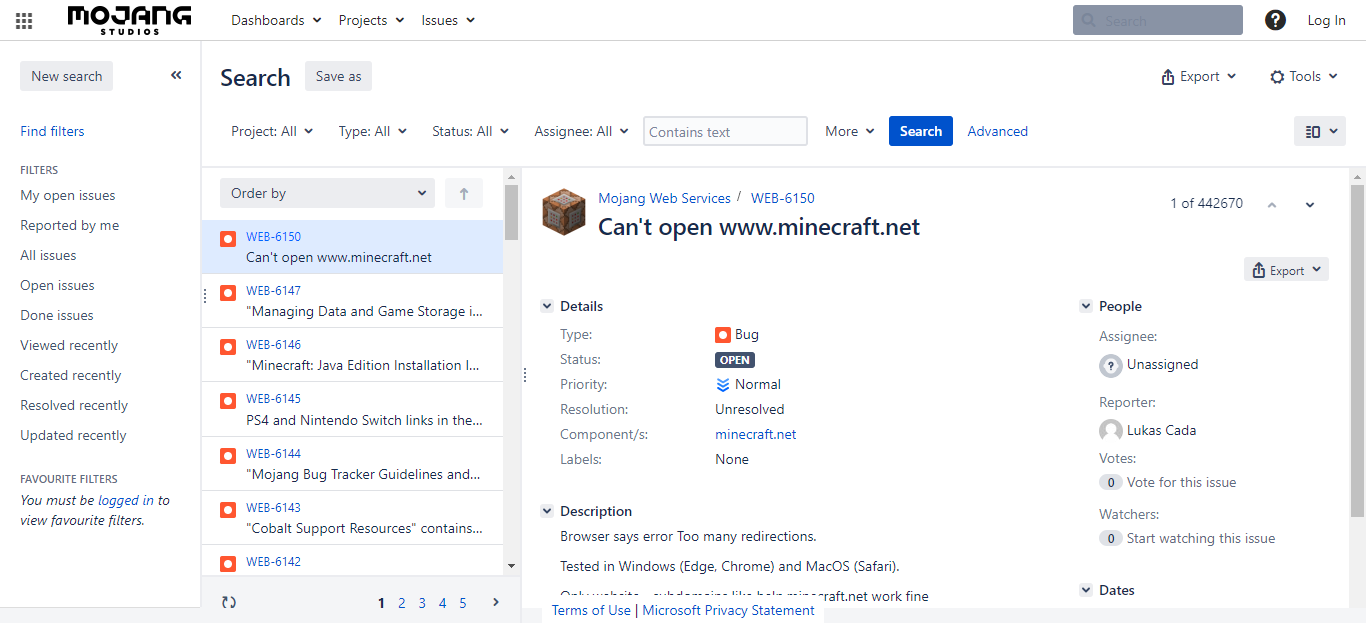Go to next issue with down chevron
This screenshot has height=623, width=1366.
[x=1310, y=204]
